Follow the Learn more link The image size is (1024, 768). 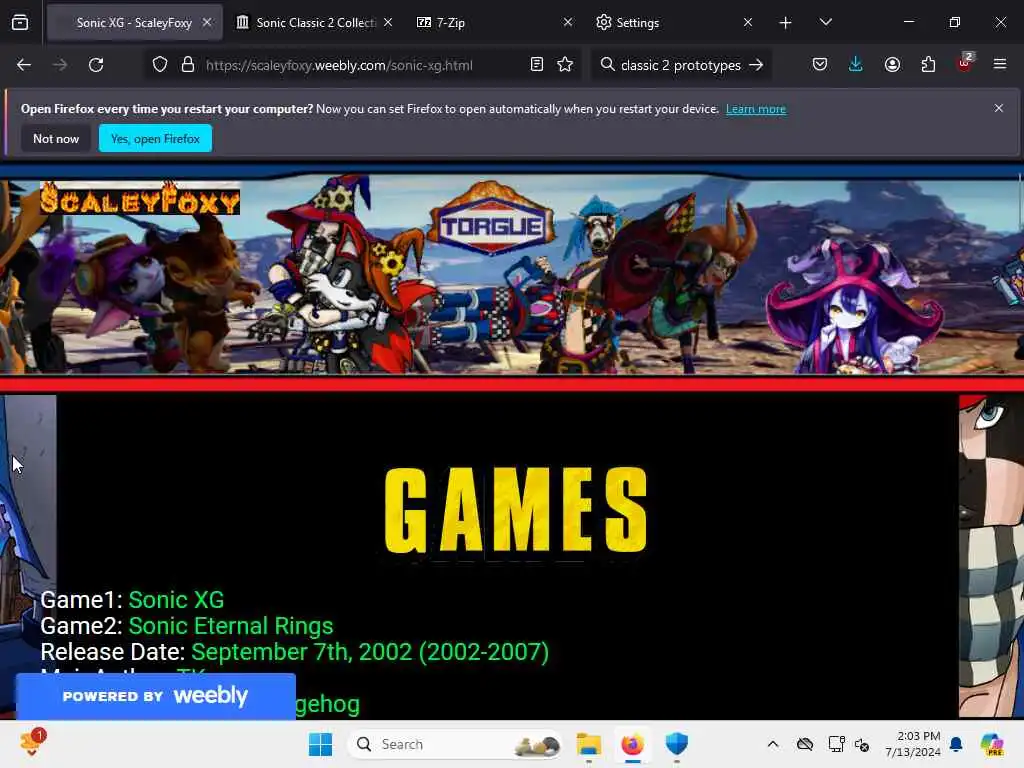756,109
